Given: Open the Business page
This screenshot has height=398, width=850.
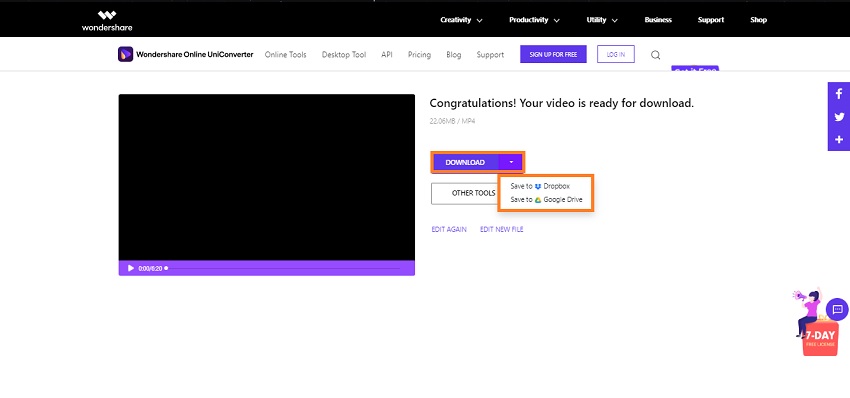Looking at the screenshot, I should click(658, 20).
